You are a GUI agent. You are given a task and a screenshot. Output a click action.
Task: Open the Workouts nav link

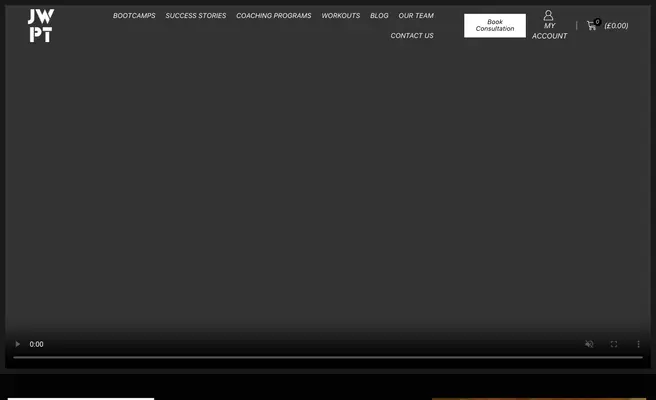pos(341,16)
